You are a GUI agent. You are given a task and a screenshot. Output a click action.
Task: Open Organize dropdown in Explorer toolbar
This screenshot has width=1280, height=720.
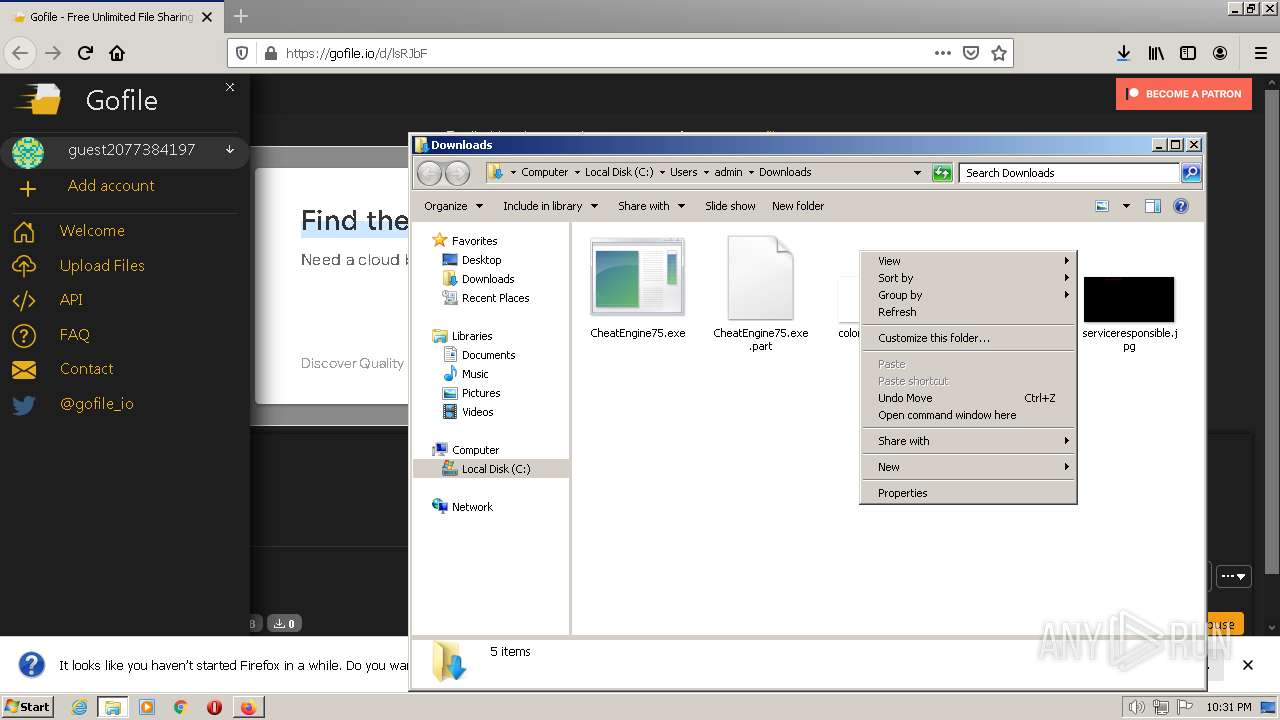[453, 206]
